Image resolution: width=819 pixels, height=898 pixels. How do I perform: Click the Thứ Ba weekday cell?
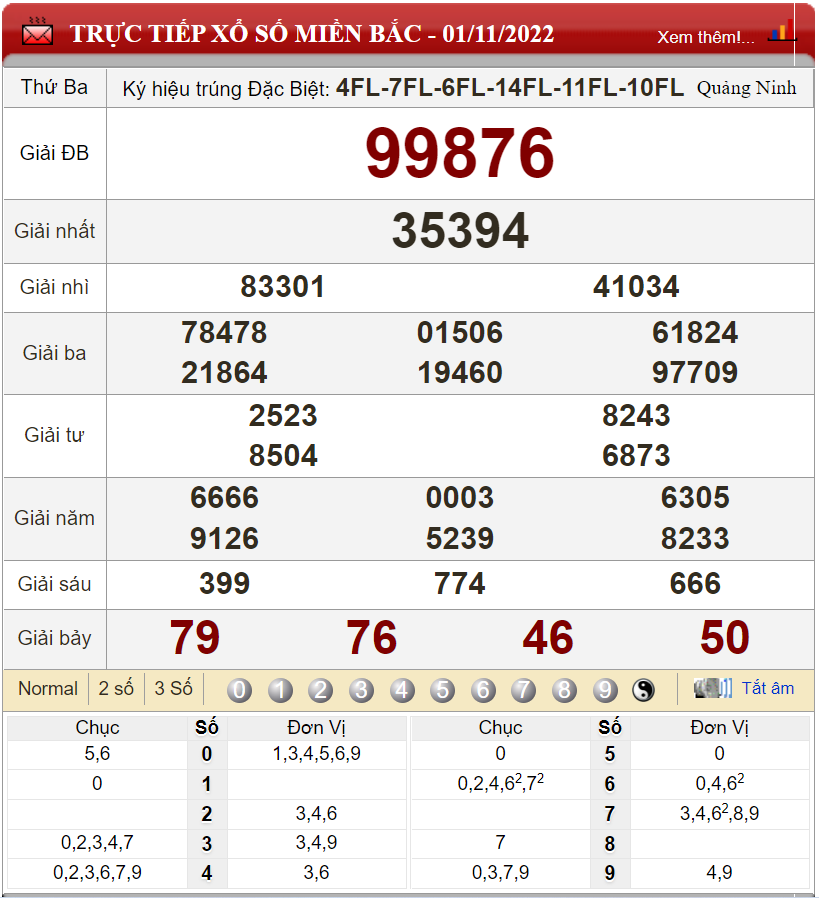54,87
